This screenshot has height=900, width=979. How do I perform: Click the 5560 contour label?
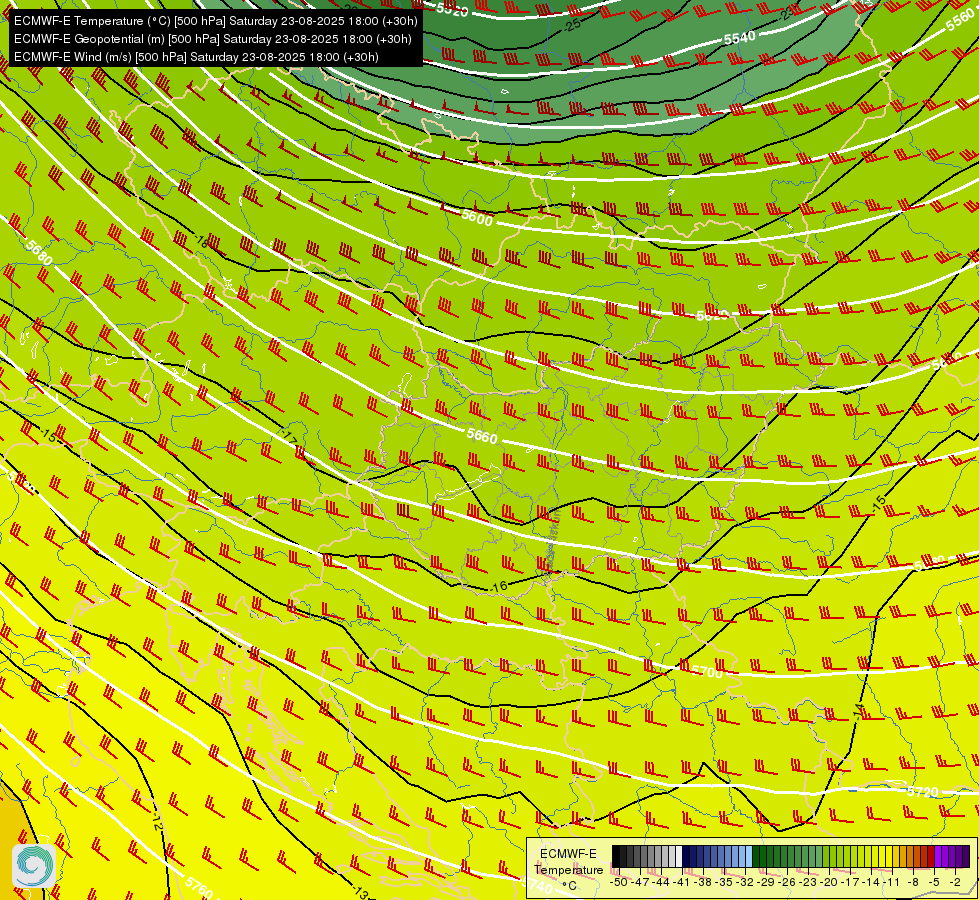[x=962, y=20]
